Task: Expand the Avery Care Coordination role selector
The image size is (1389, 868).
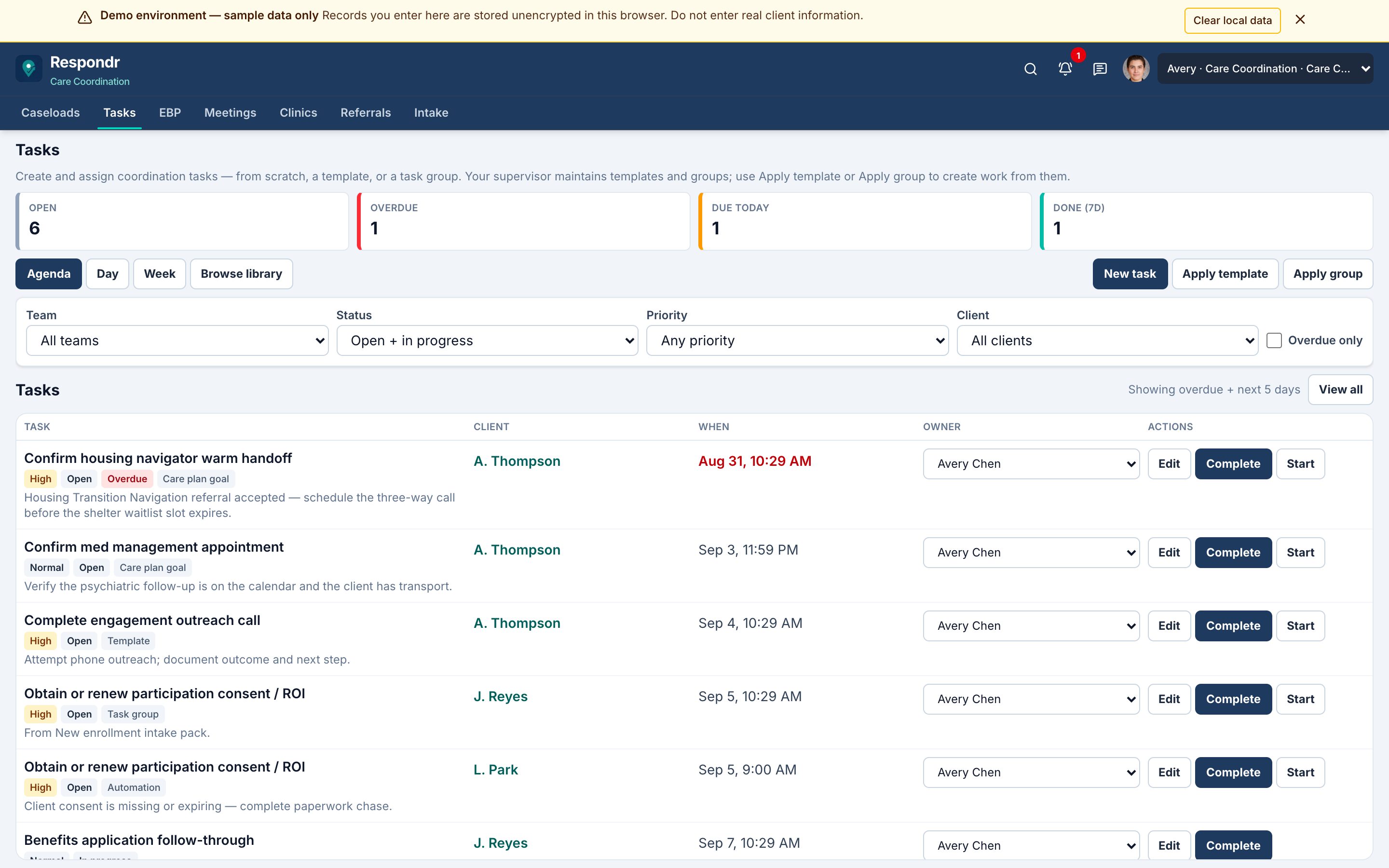Action: 1265,69
